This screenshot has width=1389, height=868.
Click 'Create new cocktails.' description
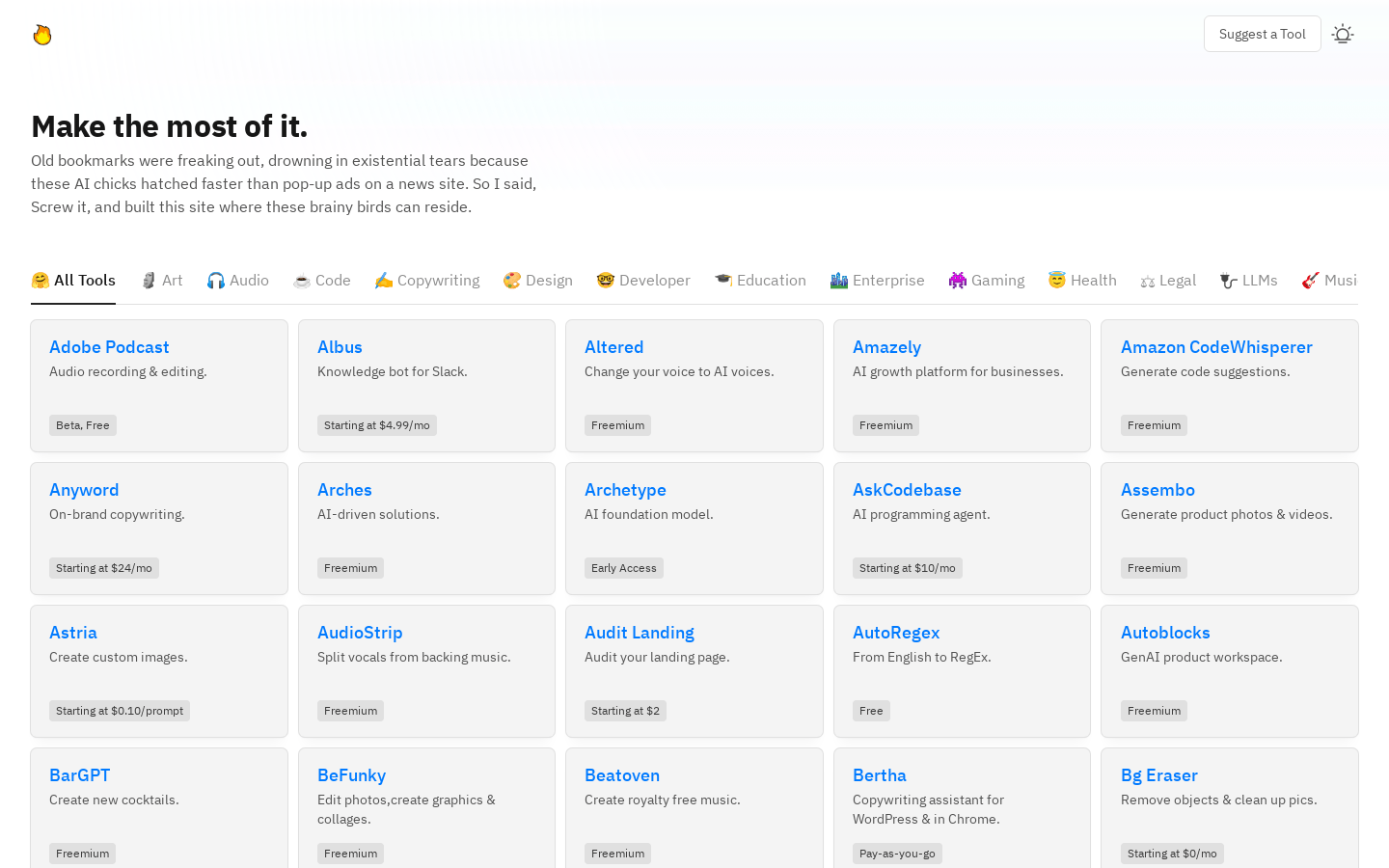coord(114,800)
